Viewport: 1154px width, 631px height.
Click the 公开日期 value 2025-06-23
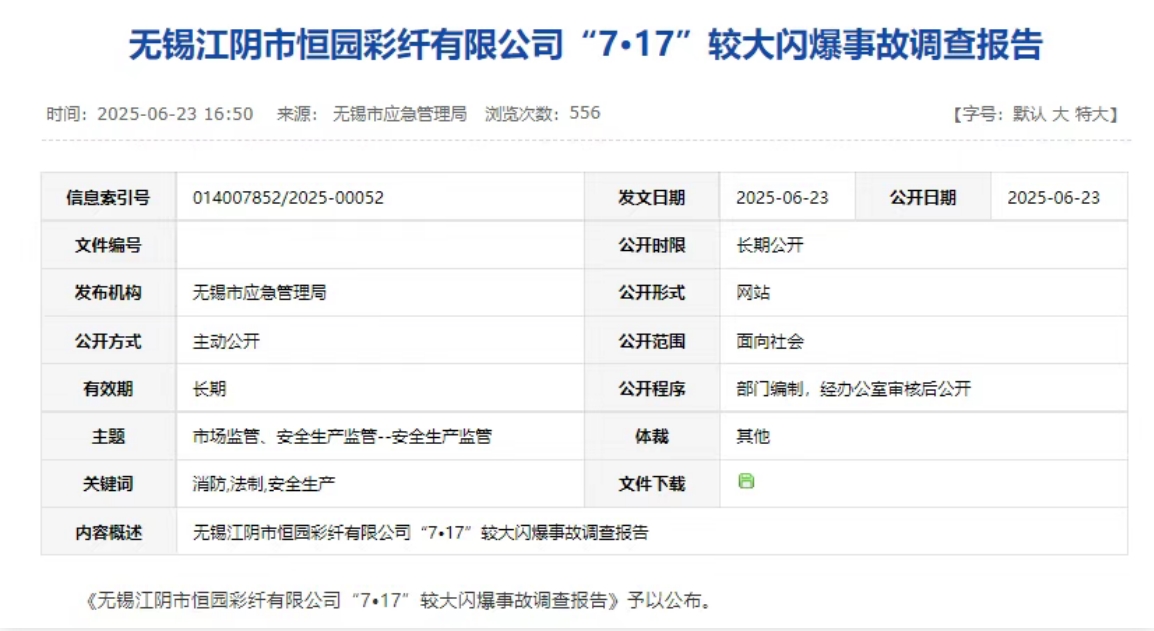(1053, 198)
